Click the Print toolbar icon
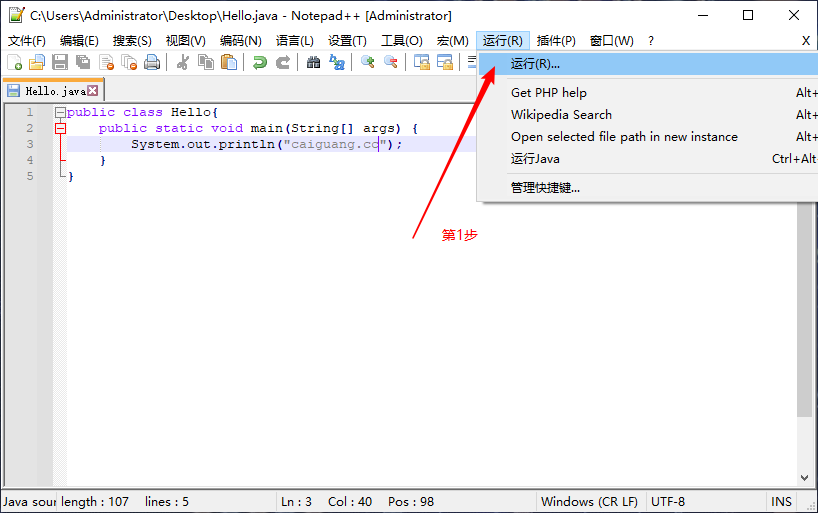818x513 pixels. pyautogui.click(x=152, y=62)
